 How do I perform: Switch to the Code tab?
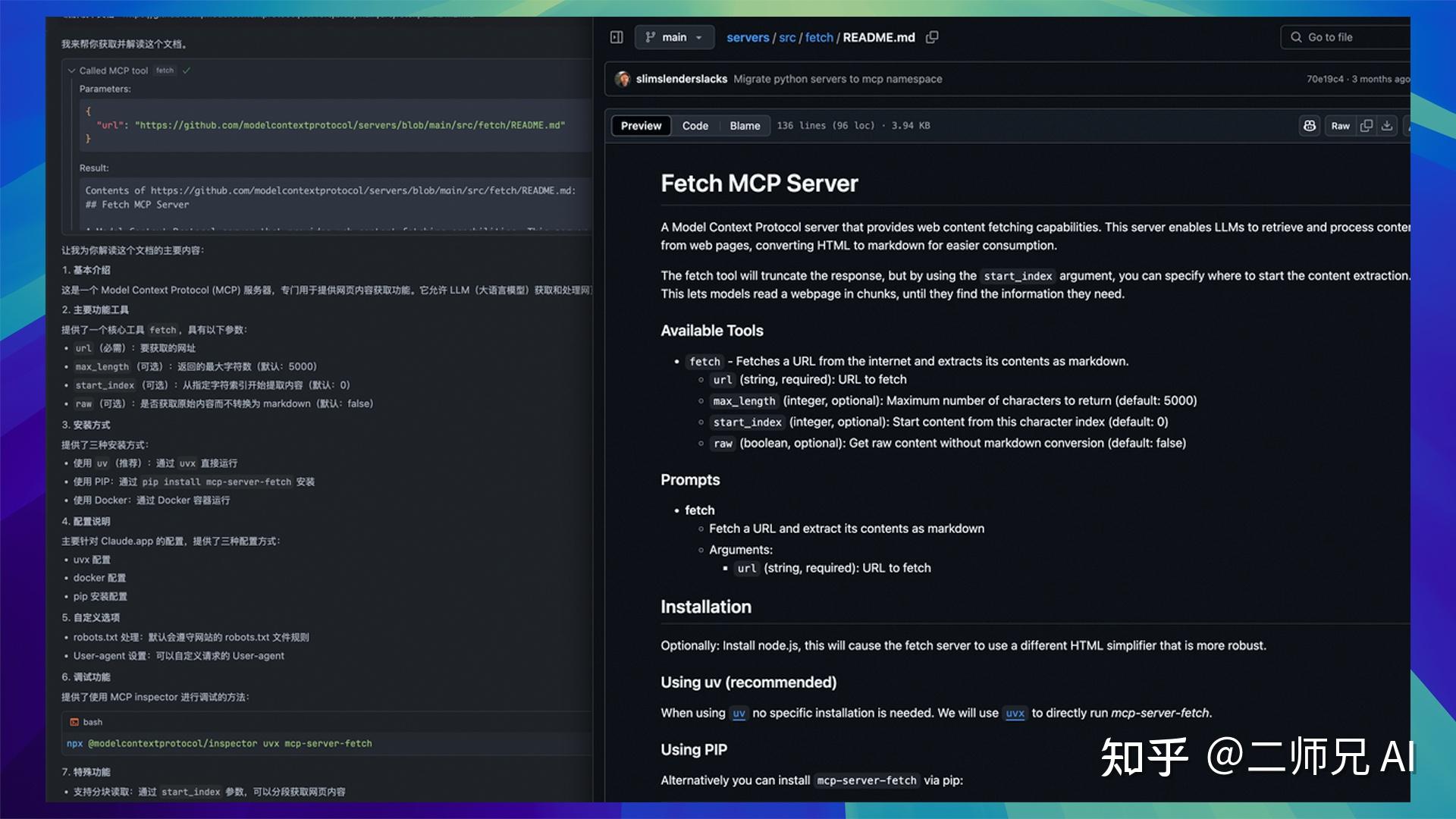tap(695, 125)
